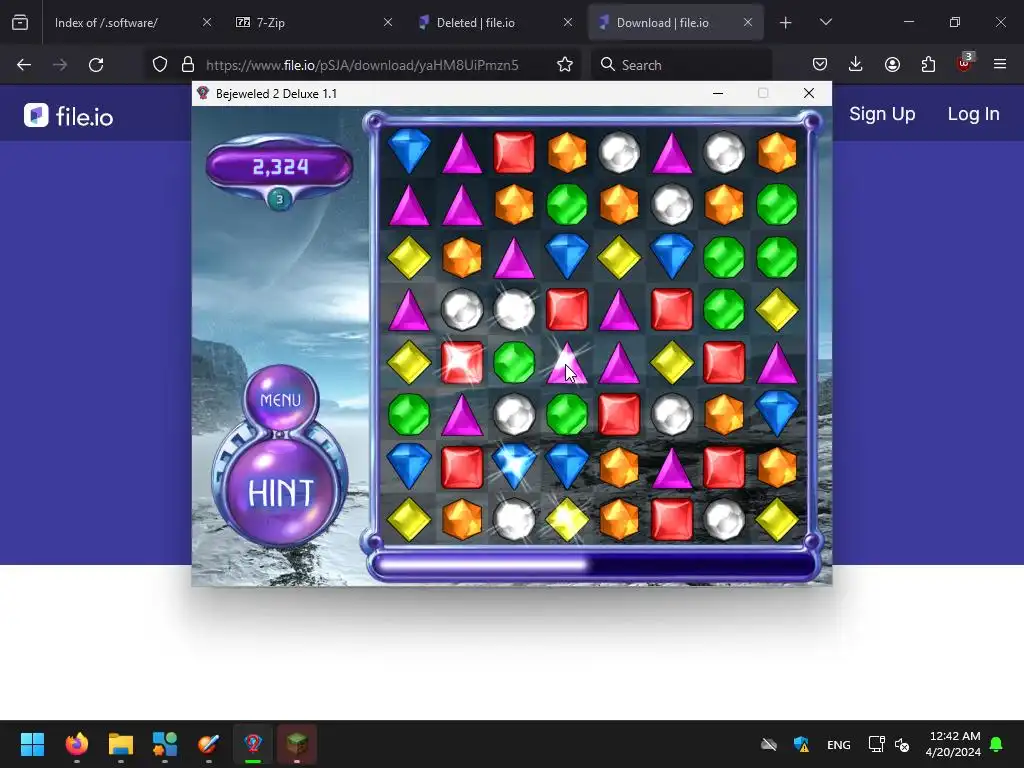The height and width of the screenshot is (768, 1024).
Task: Select the orange gem in the board's top-right corner
Action: point(776,152)
